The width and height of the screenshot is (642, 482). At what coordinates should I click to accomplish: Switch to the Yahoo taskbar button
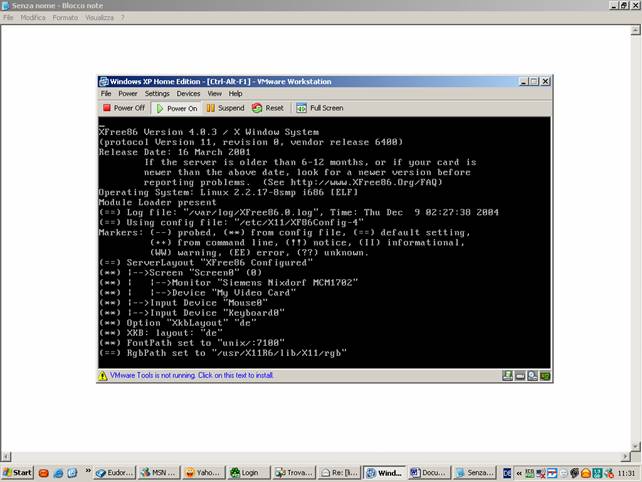pyautogui.click(x=203, y=473)
